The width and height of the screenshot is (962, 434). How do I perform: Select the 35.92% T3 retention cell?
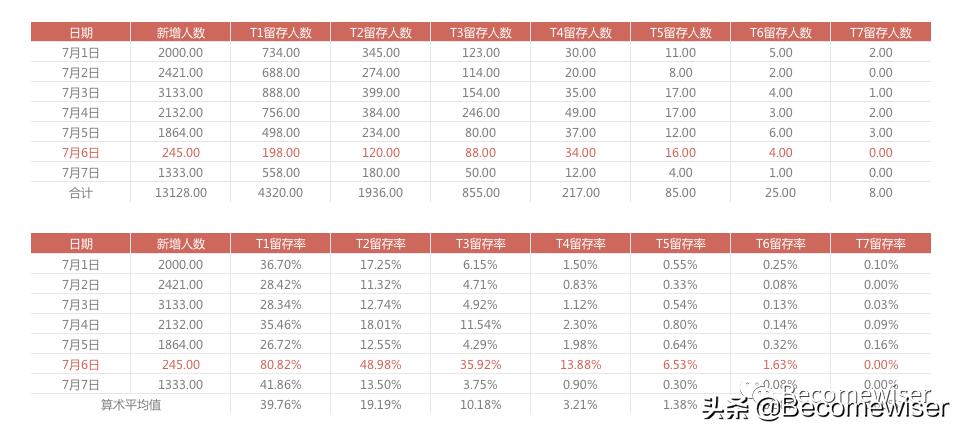480,364
